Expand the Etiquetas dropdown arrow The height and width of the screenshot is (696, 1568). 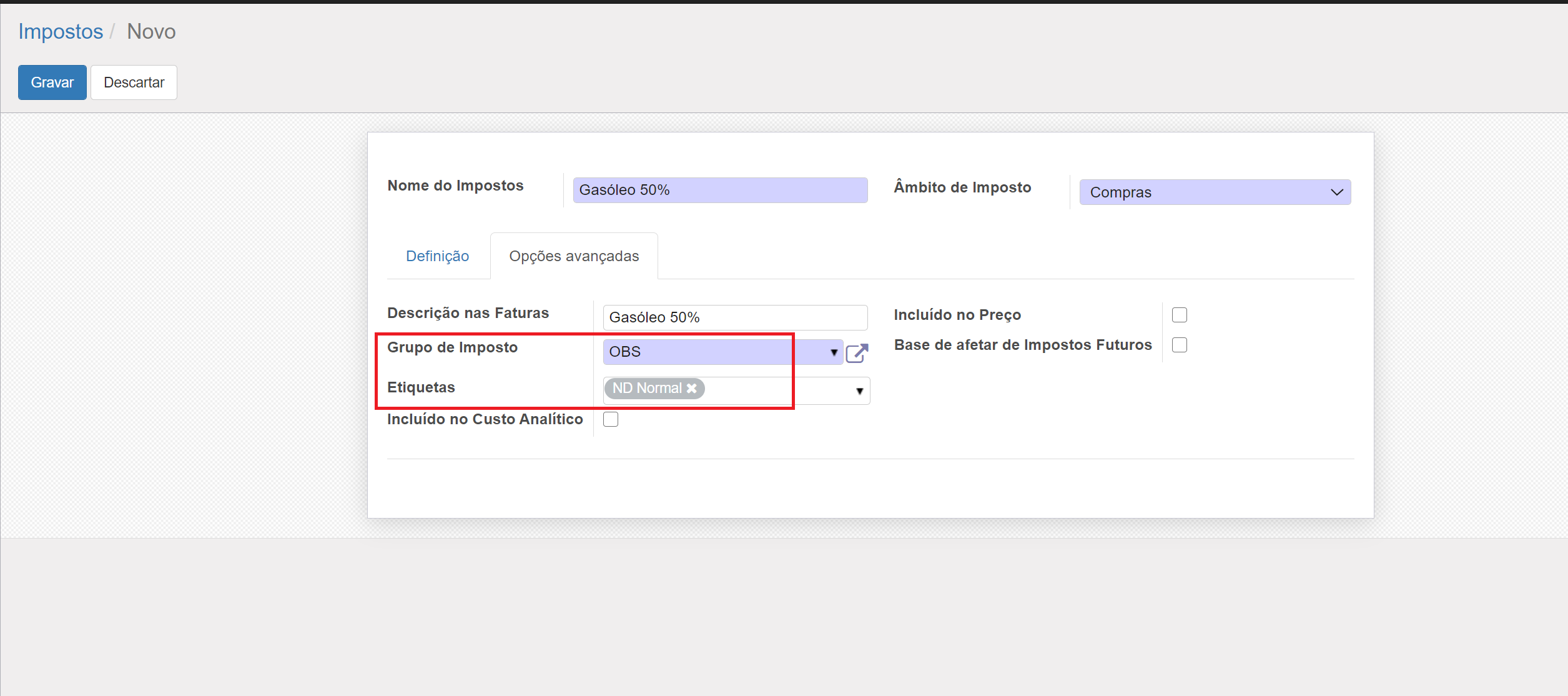[x=860, y=391]
